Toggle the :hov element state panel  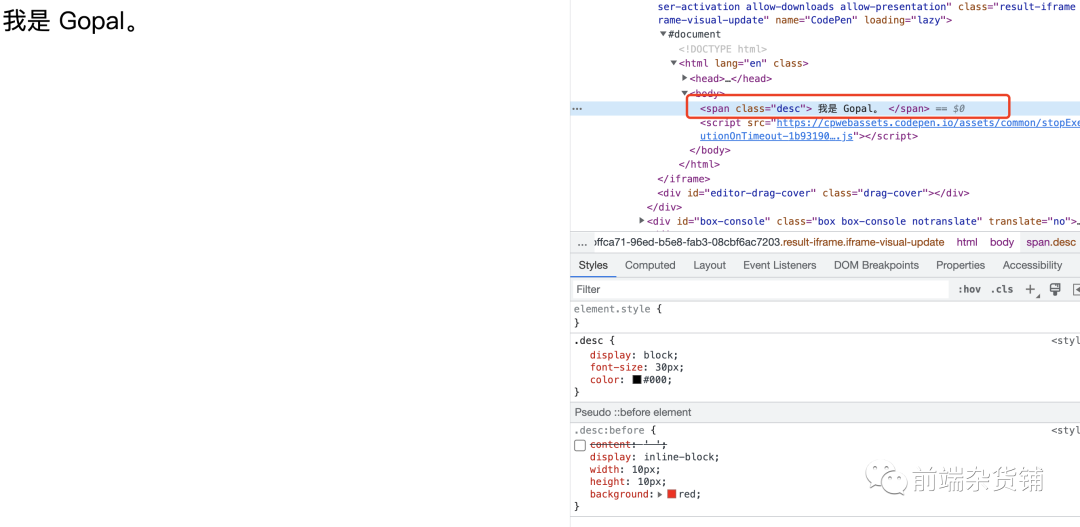969,289
